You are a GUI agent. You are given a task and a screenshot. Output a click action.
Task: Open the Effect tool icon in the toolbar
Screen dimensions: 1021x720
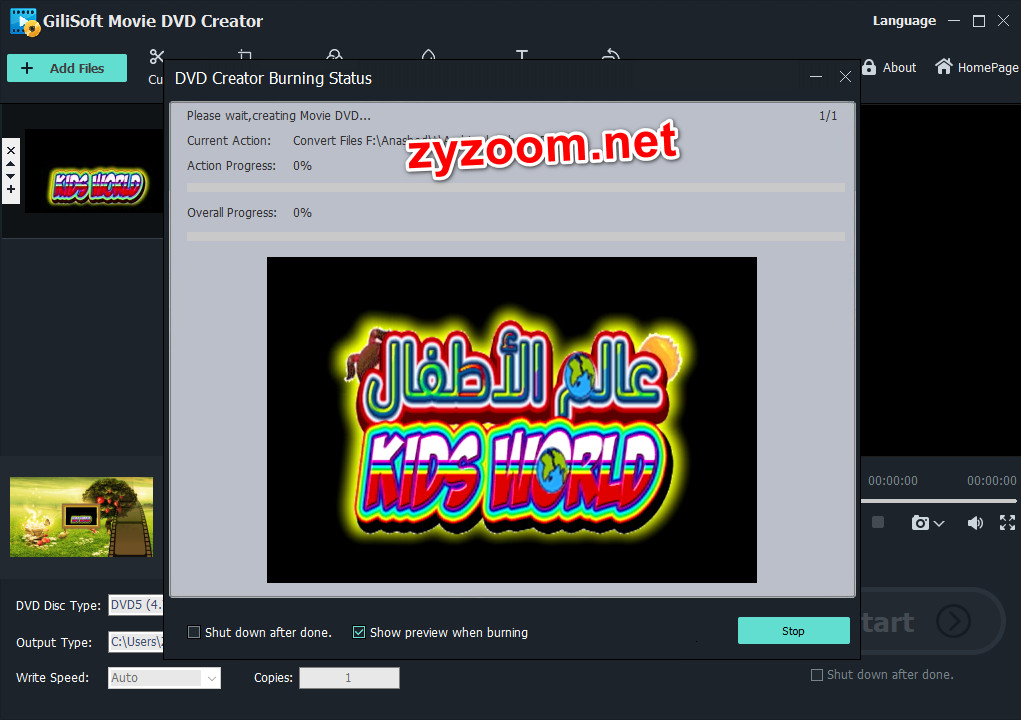pyautogui.click(x=334, y=54)
